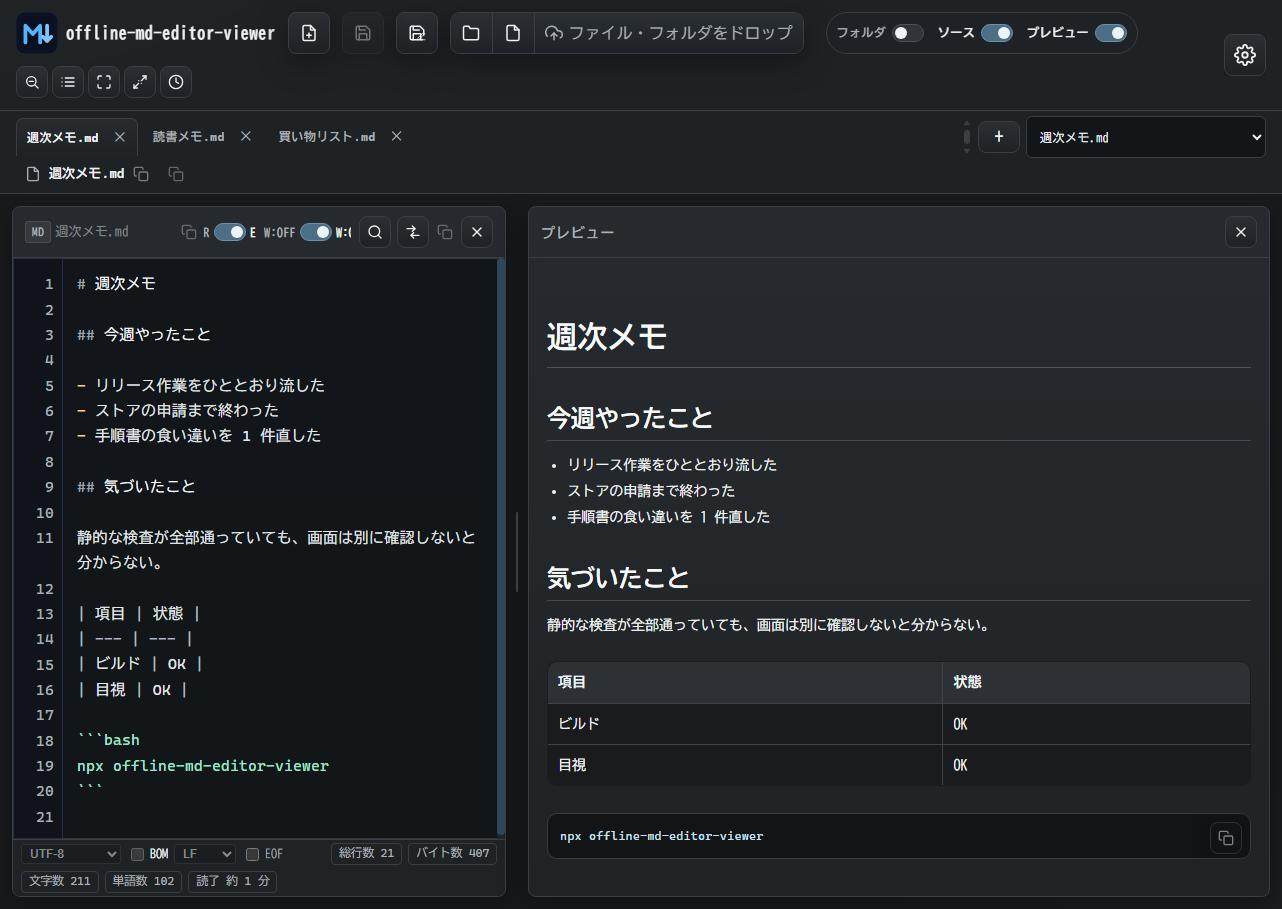
Task: Close the プレビュー pane
Action: [1241, 232]
